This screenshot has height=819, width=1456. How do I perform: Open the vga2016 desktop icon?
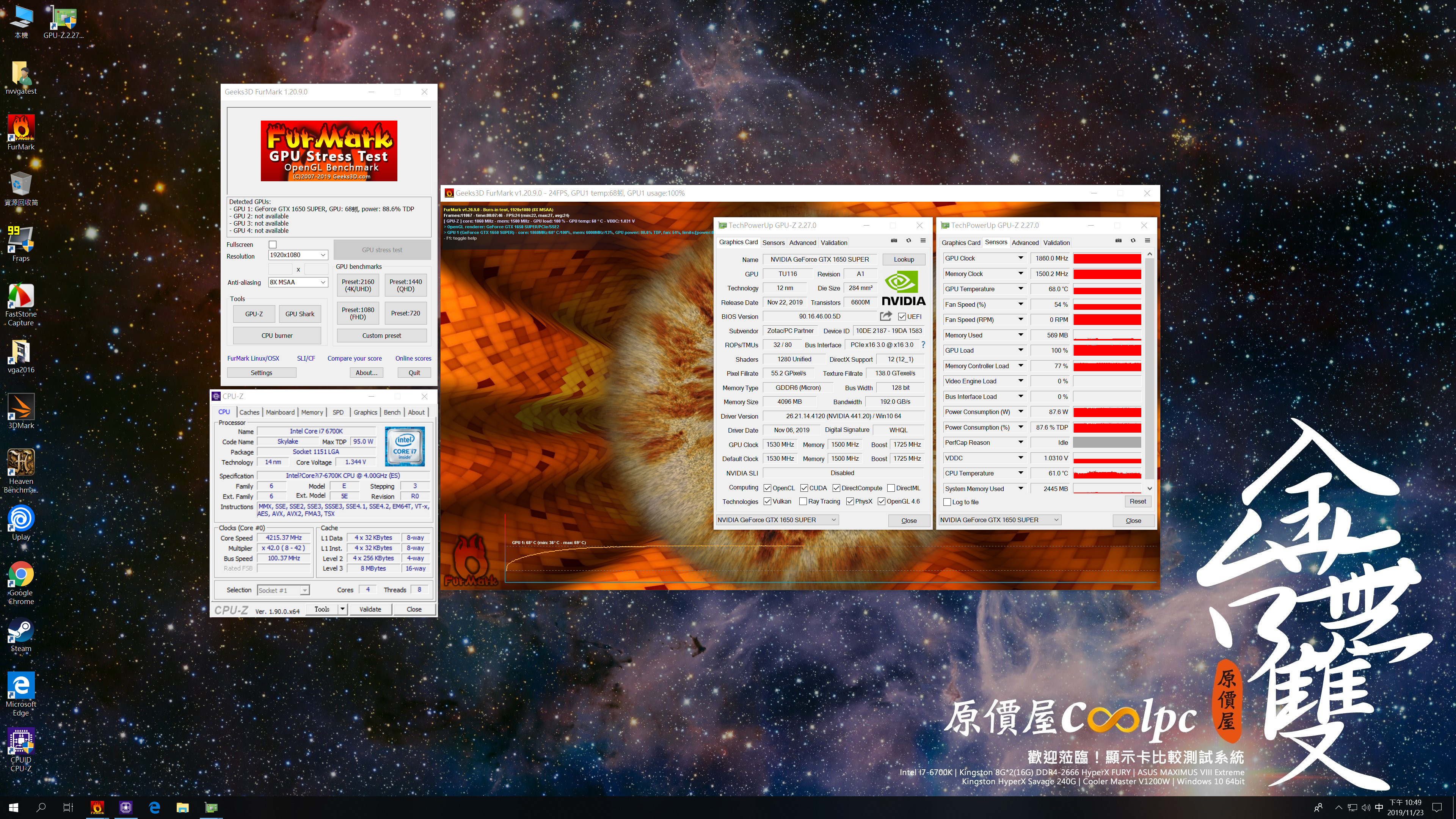pyautogui.click(x=21, y=356)
